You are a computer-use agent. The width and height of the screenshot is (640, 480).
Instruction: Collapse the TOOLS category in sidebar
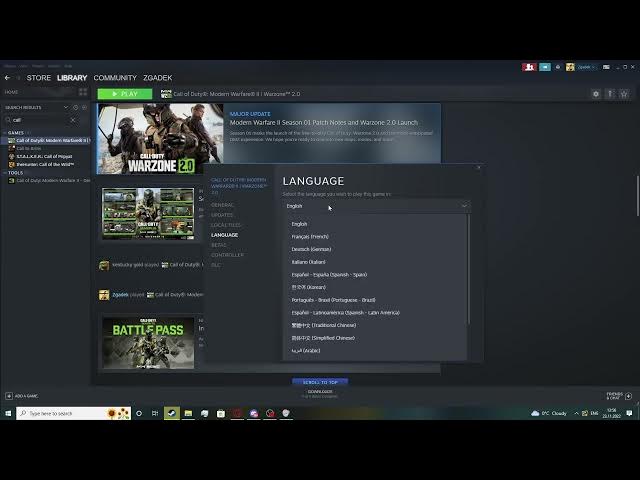(15, 173)
